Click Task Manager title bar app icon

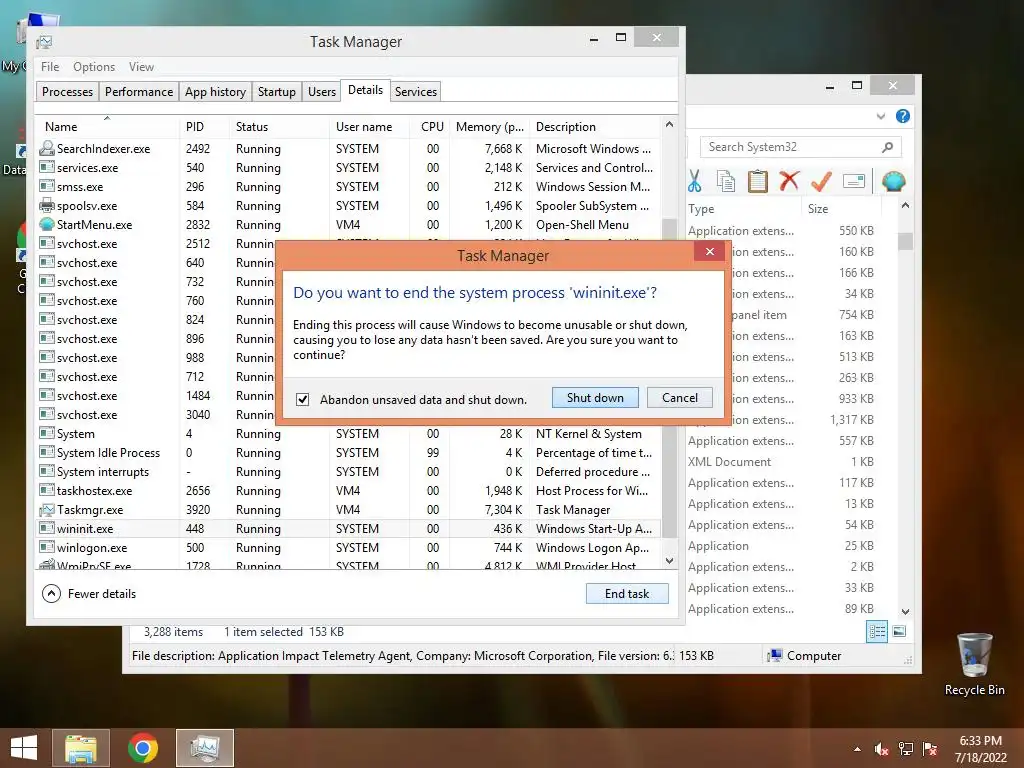tap(44, 42)
